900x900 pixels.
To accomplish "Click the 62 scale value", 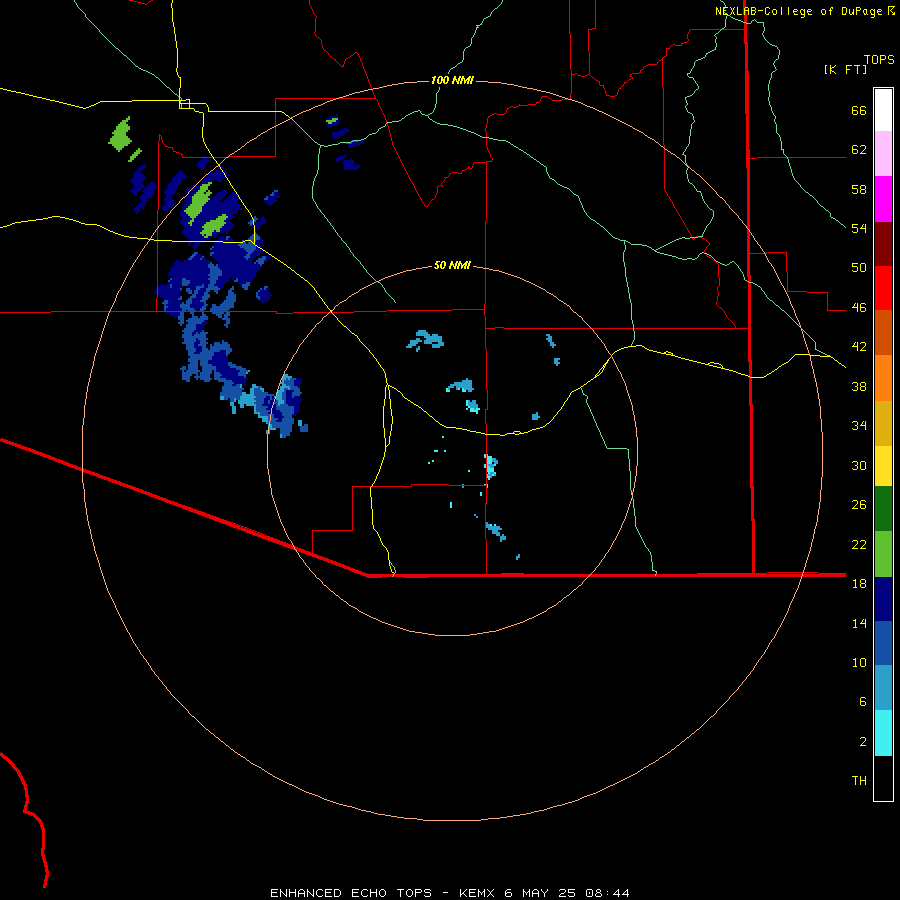I will click(x=859, y=150).
